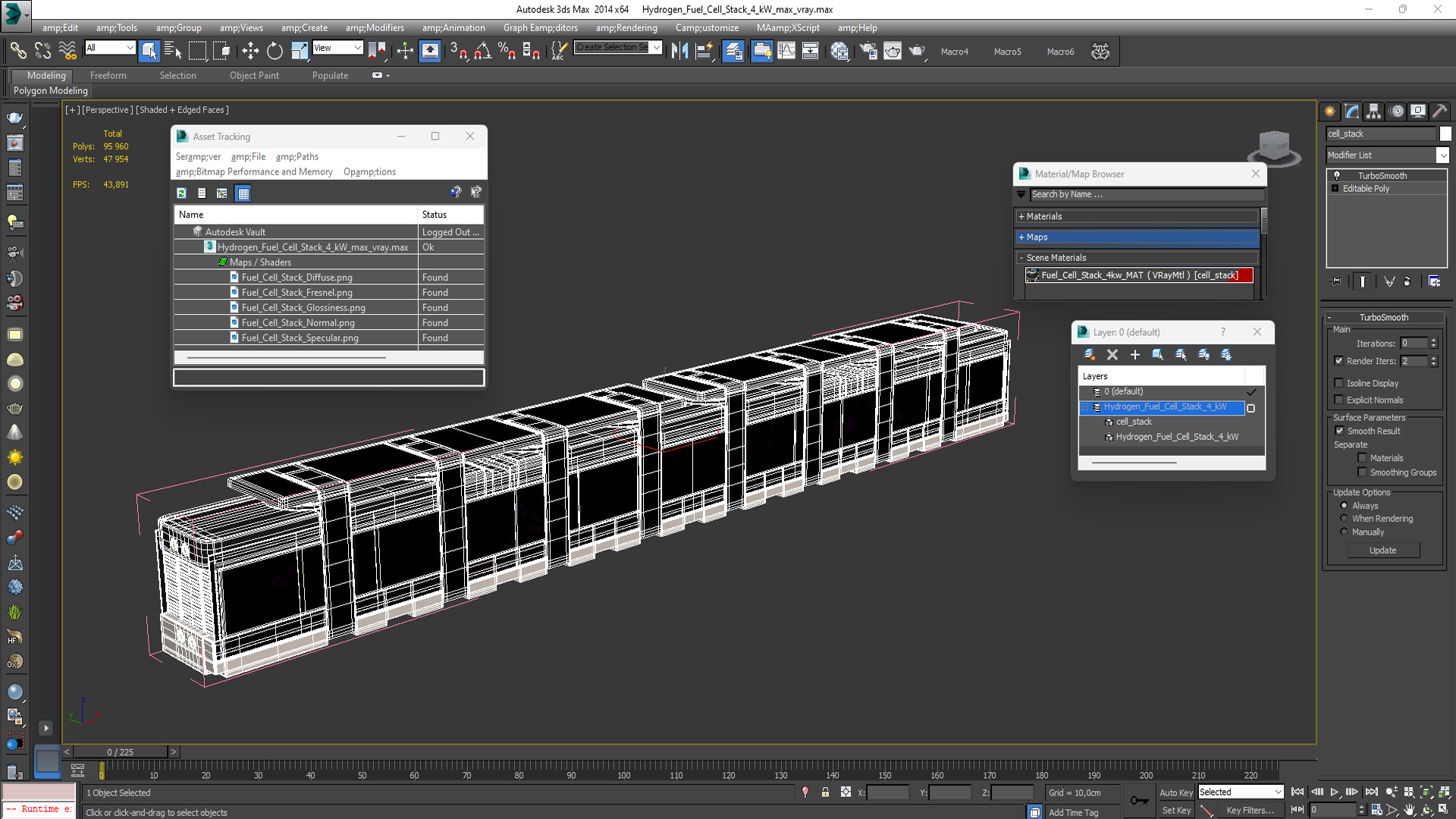Viewport: 1456px width, 819px height.
Task: Click the Set Key button
Action: 1176,811
